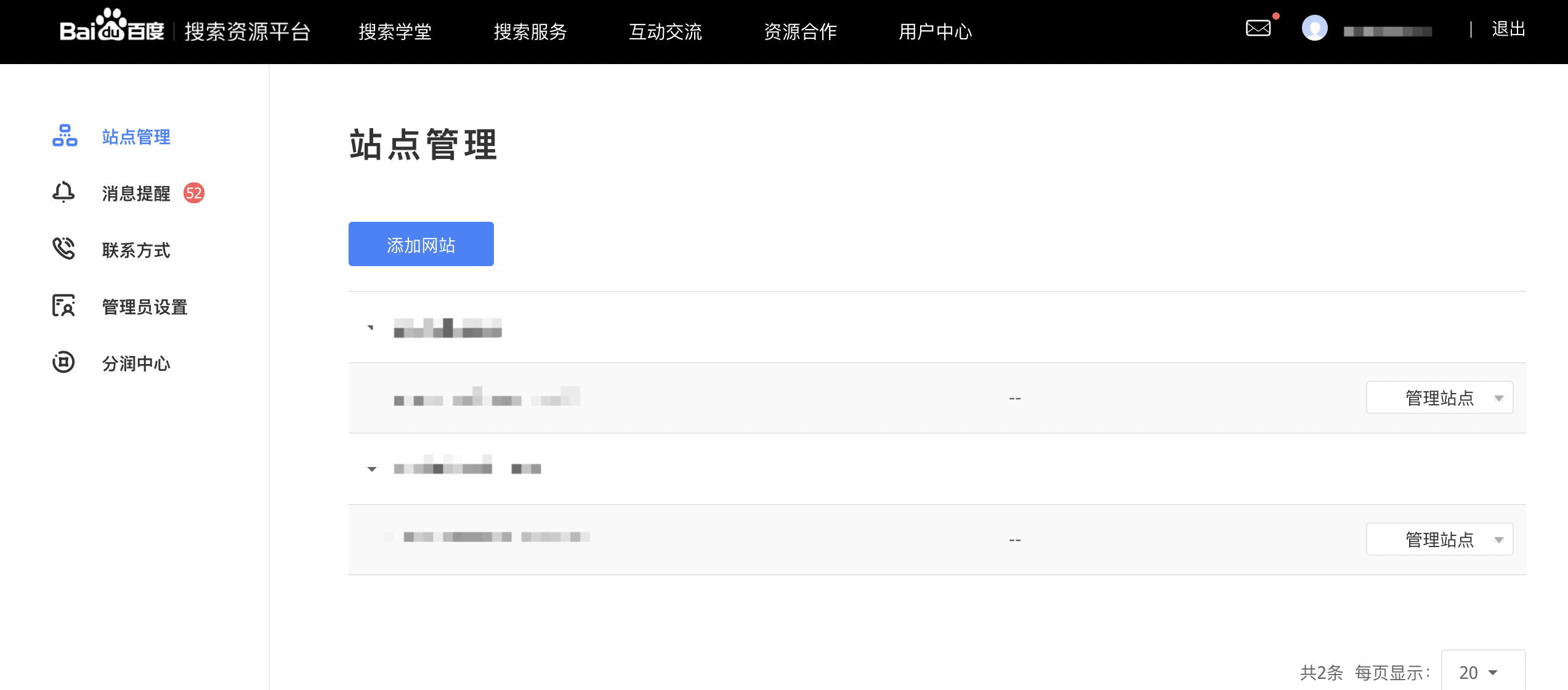Click the 退出 logout link
1568x690 pixels.
coord(1508,29)
